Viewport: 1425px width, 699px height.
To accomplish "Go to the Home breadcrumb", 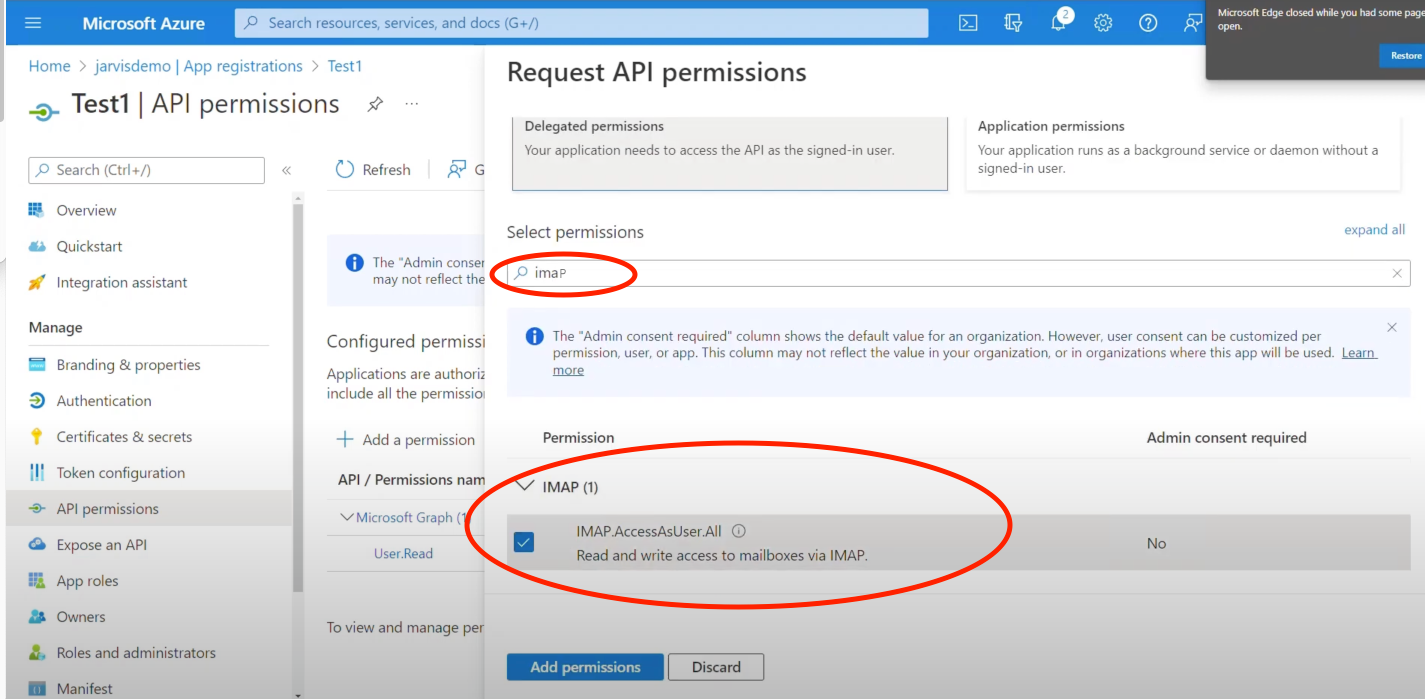I will 50,66.
